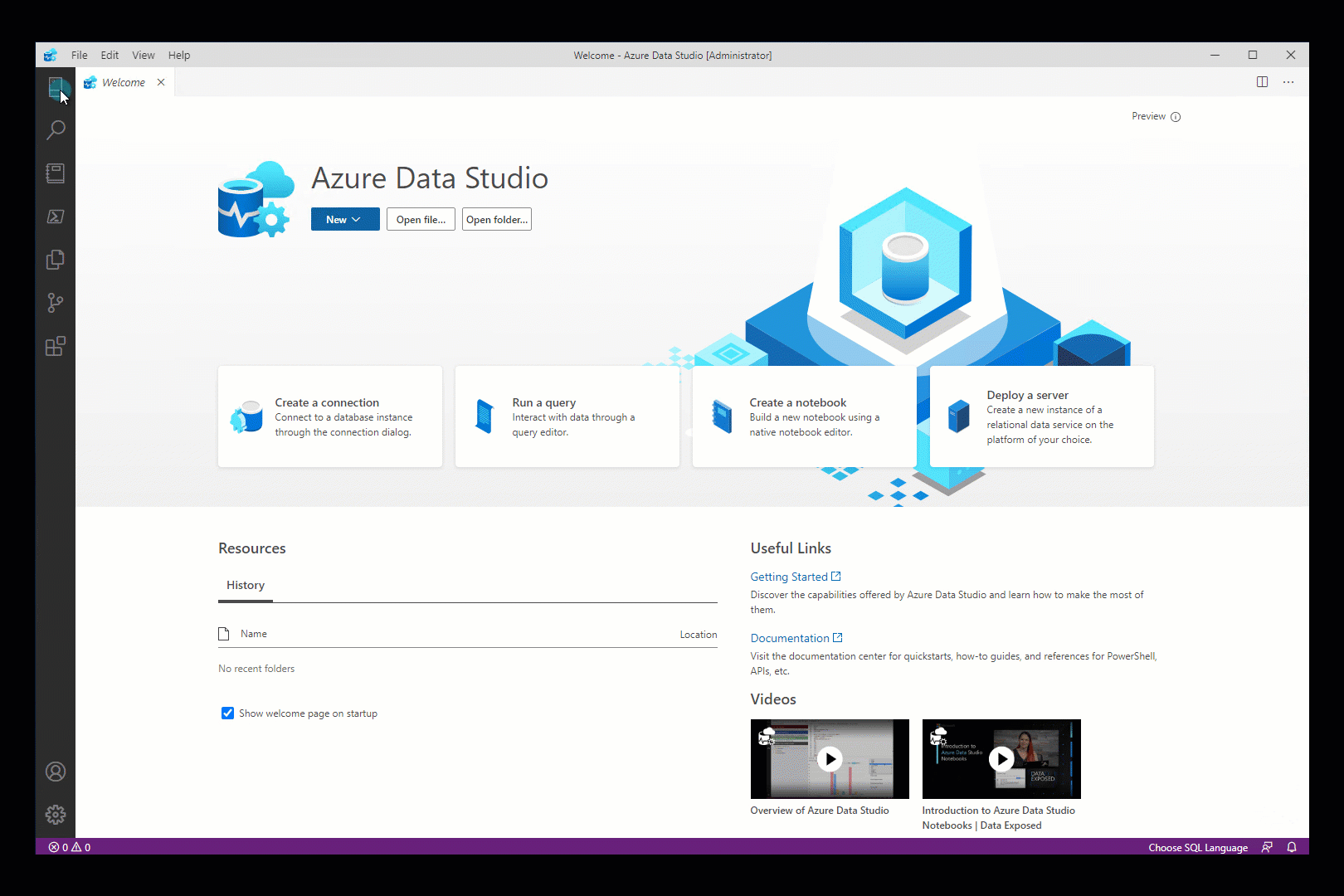Open the Search view icon
1344x896 pixels.
pyautogui.click(x=56, y=130)
